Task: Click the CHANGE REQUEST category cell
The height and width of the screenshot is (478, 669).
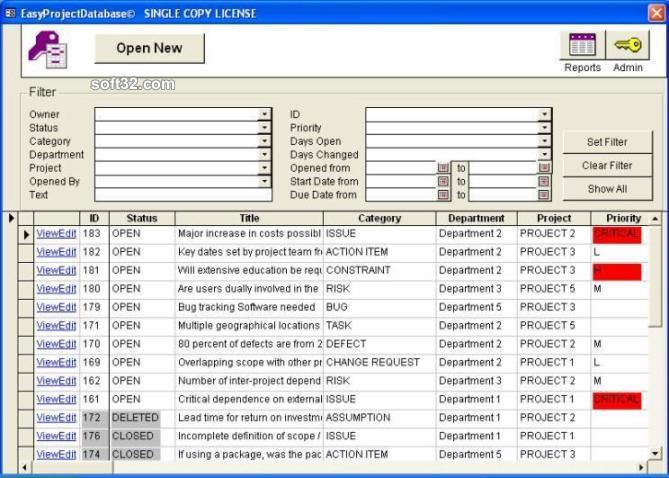Action: 373,362
